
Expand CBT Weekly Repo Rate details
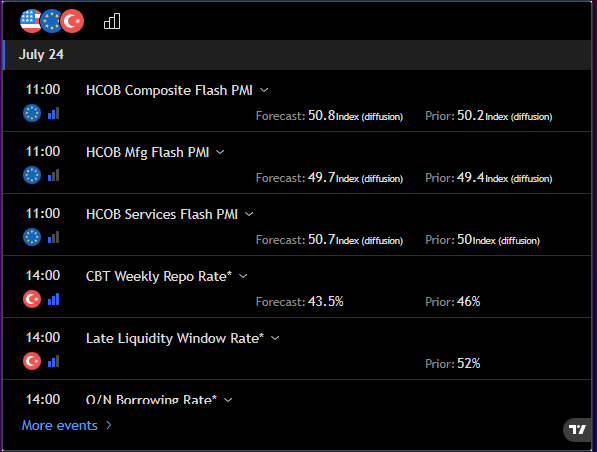243,276
